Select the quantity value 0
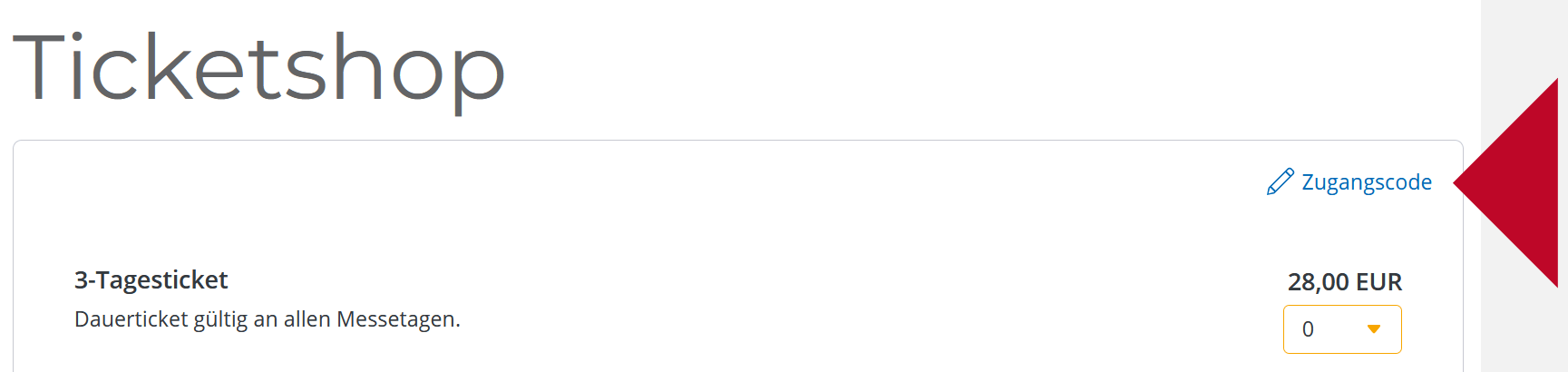The width and height of the screenshot is (1568, 372). 1308,329
